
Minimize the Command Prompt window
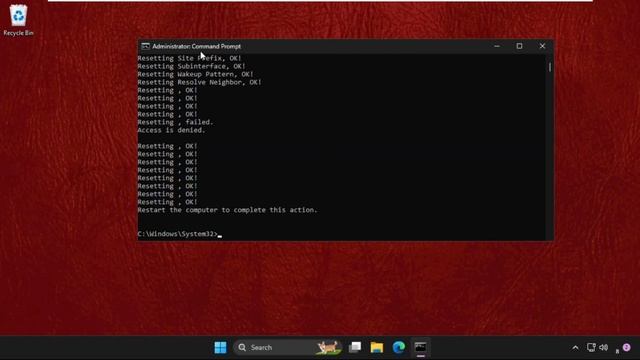click(497, 46)
